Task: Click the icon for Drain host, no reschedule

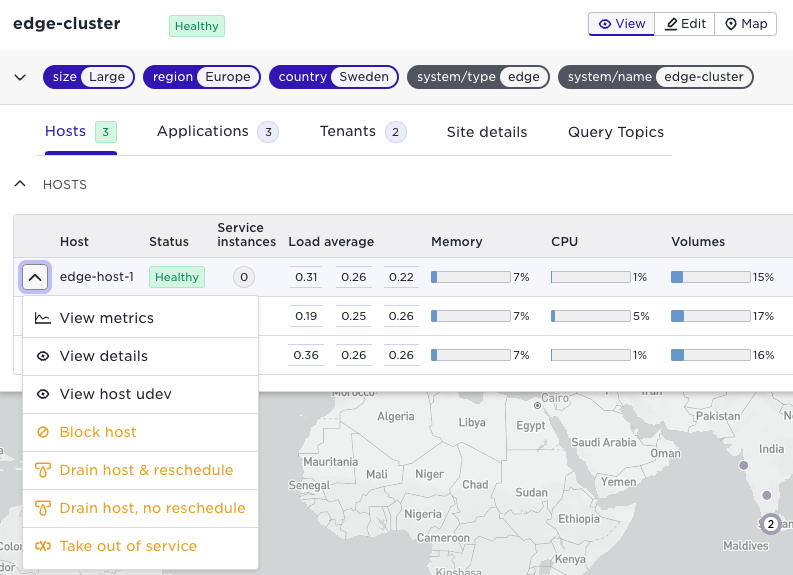Action: click(42, 508)
